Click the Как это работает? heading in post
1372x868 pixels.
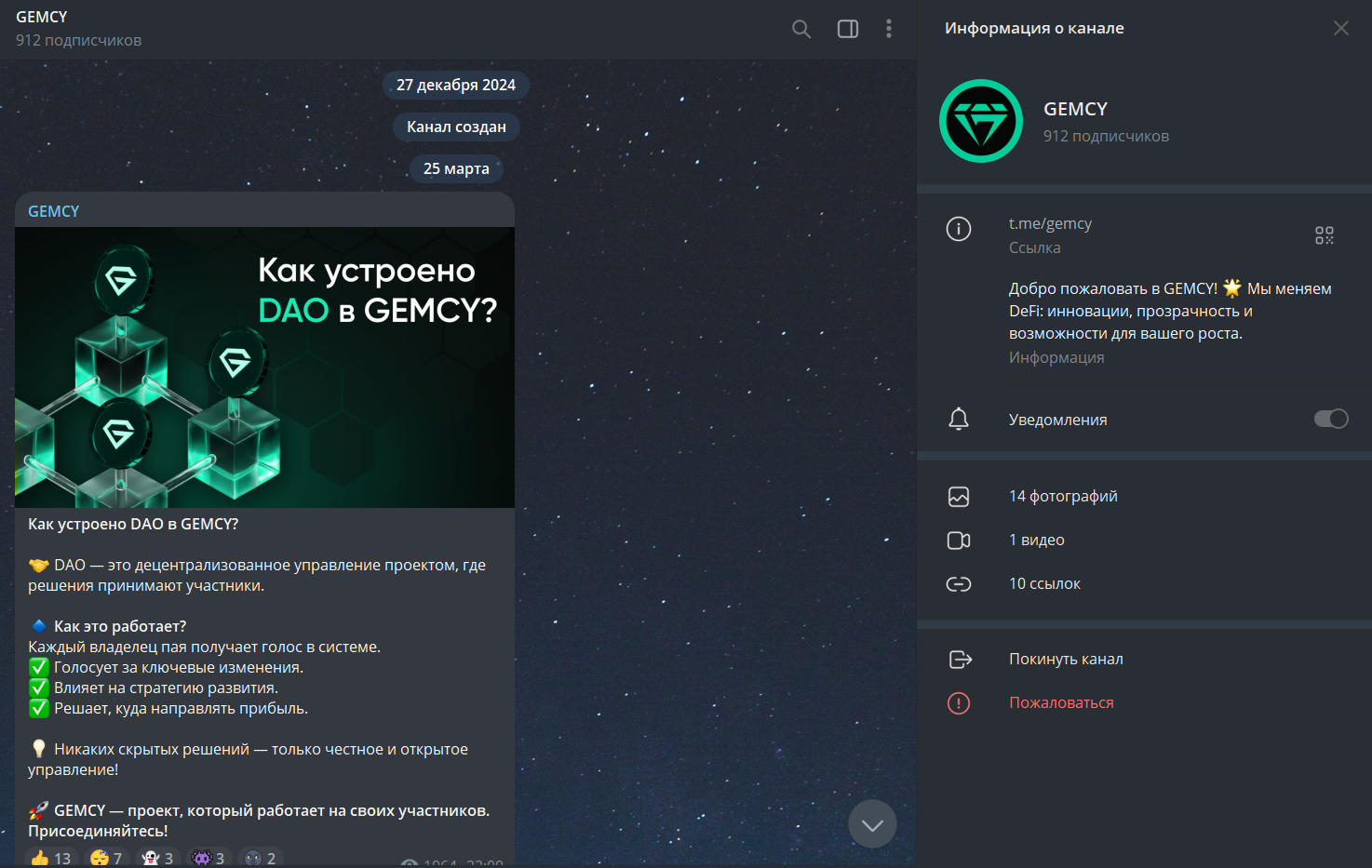click(x=120, y=626)
